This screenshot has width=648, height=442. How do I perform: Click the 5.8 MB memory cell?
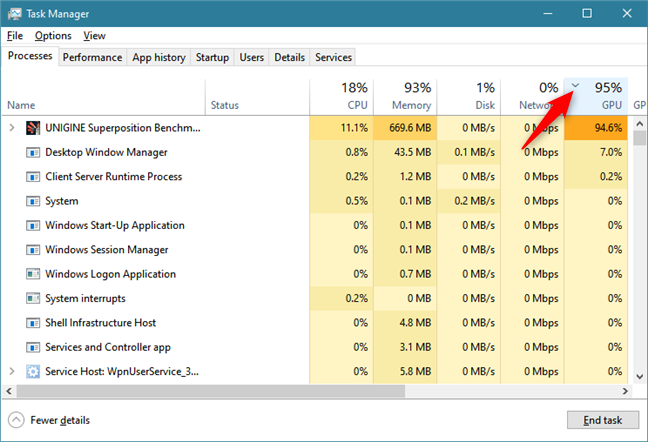[x=405, y=371]
